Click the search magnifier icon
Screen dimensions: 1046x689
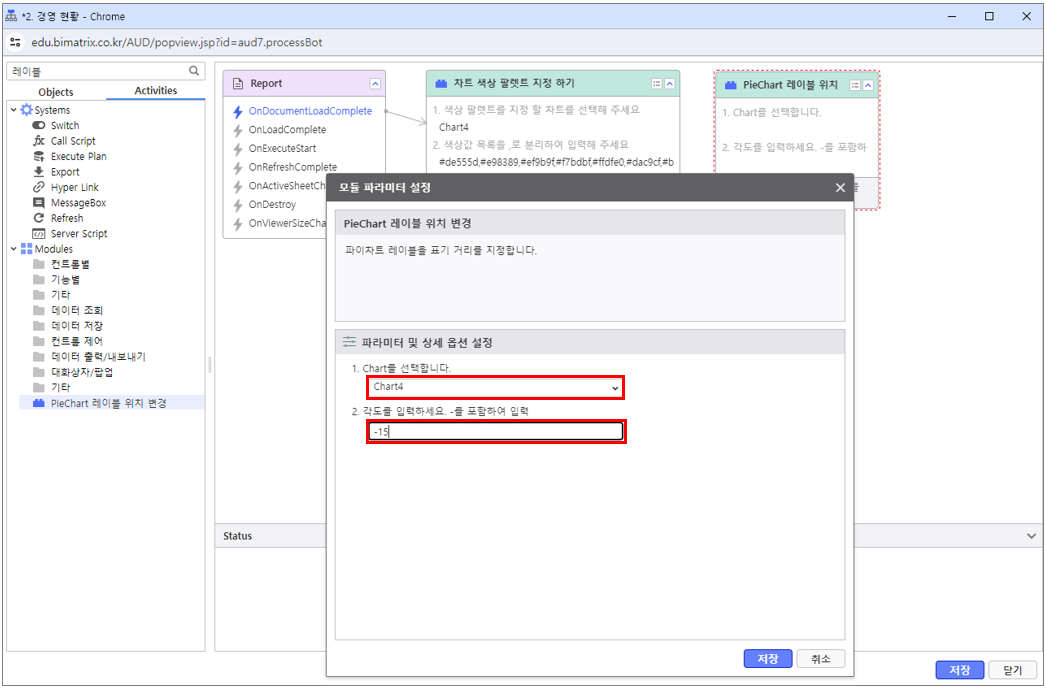click(x=195, y=71)
